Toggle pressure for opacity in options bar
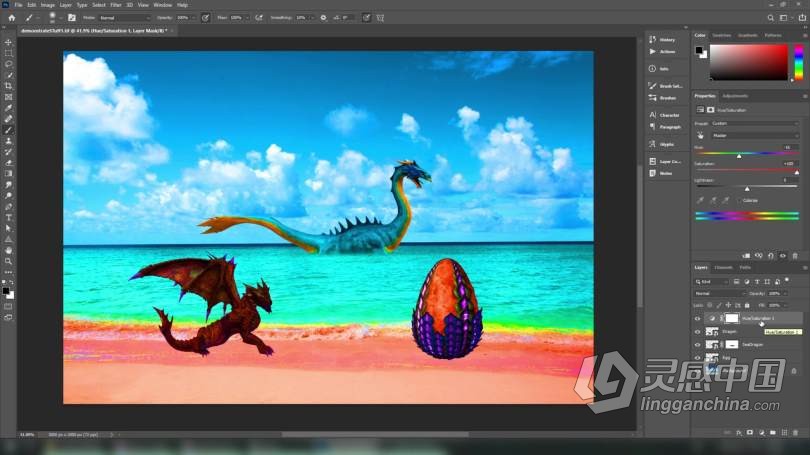 pyautogui.click(x=206, y=18)
